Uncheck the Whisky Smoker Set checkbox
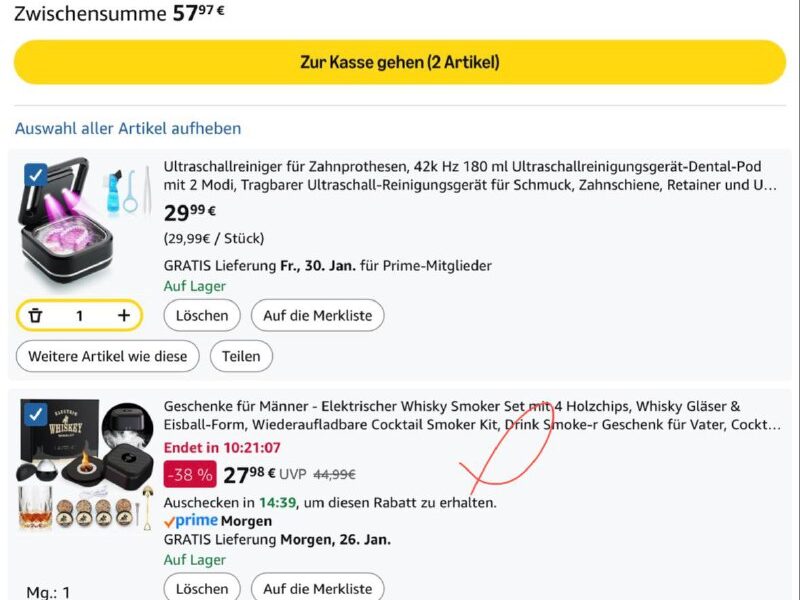 click(x=36, y=415)
